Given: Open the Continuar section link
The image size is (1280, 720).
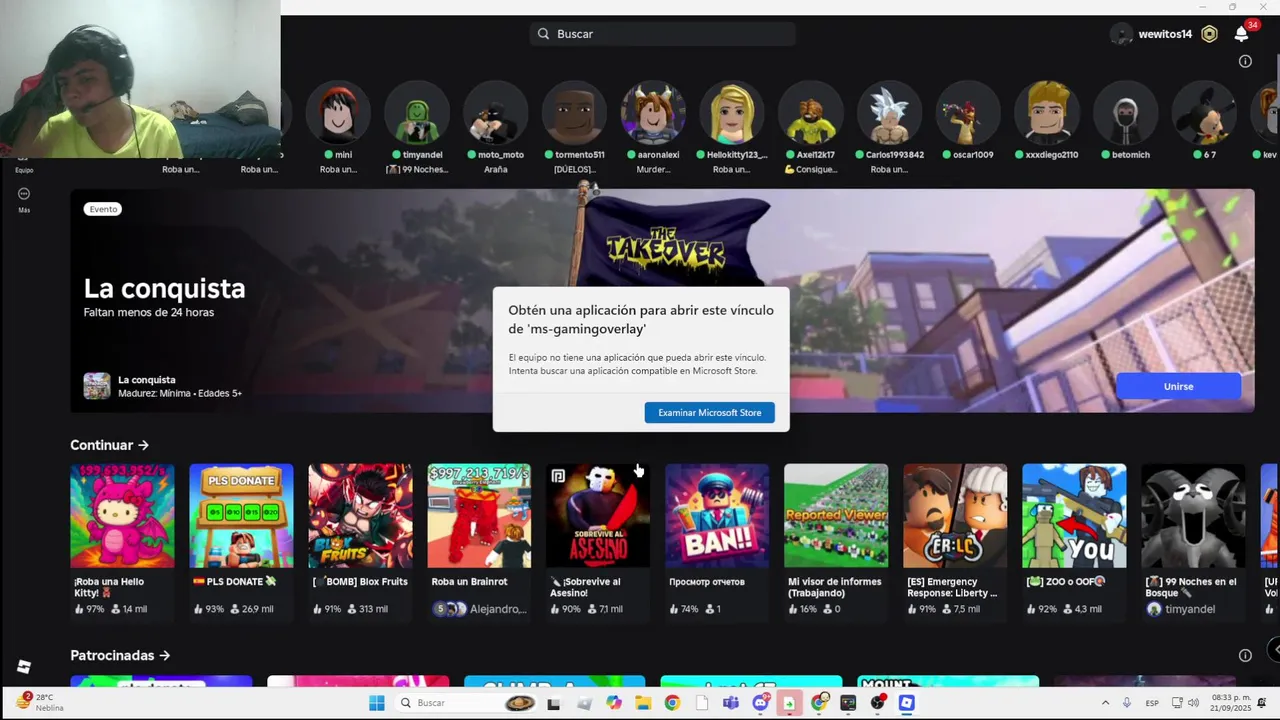Looking at the screenshot, I should [x=109, y=445].
